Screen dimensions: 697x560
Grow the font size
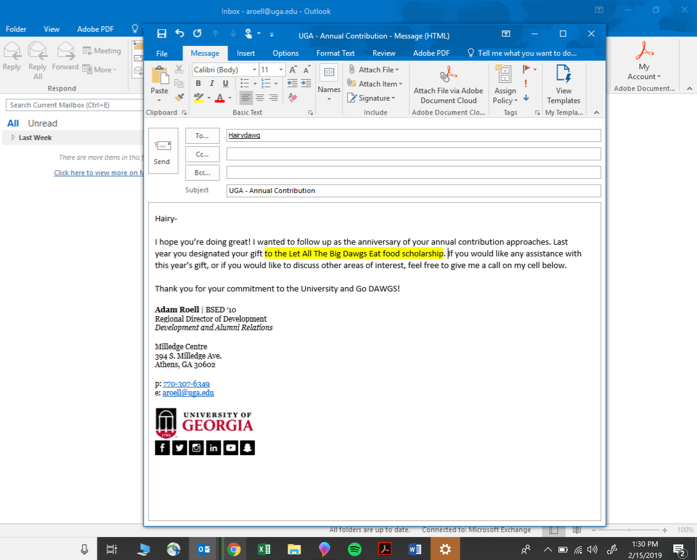click(x=293, y=70)
